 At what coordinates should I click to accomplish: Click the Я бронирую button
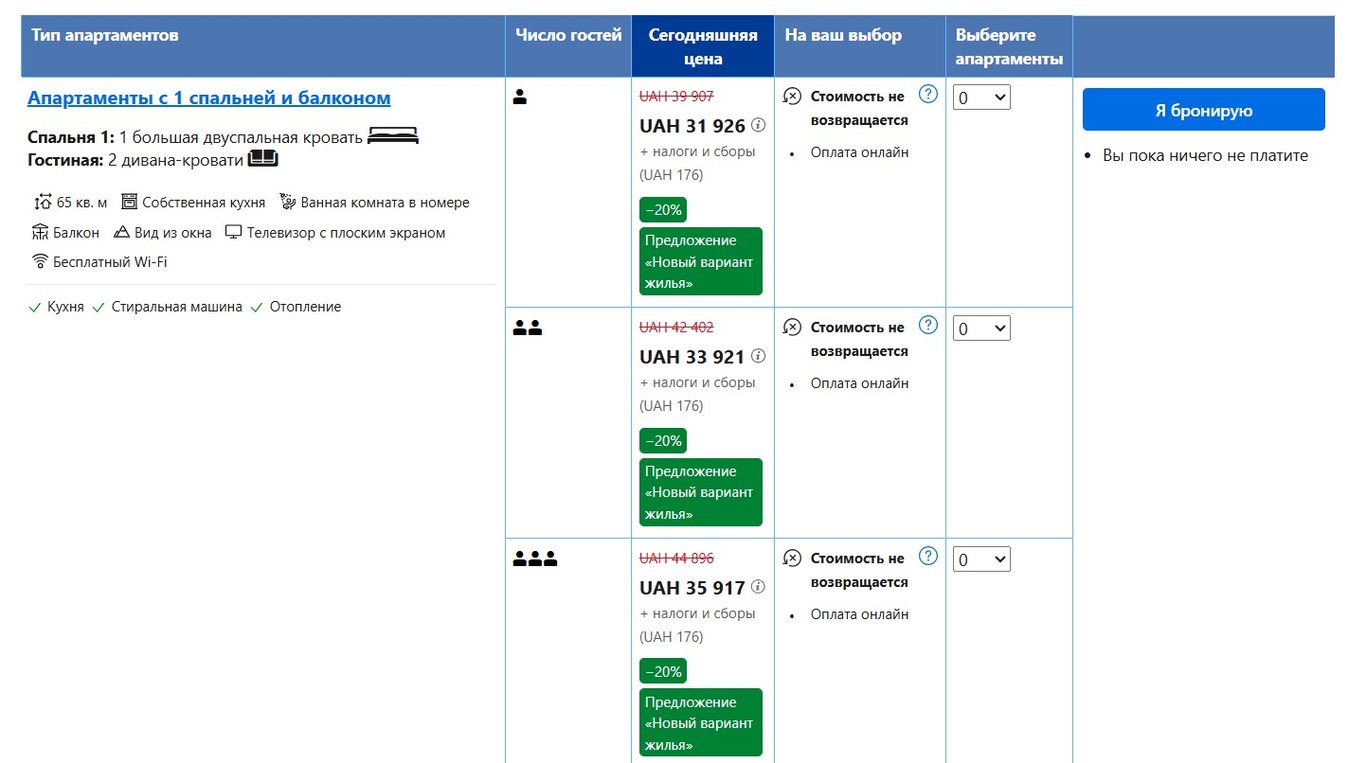(1203, 110)
